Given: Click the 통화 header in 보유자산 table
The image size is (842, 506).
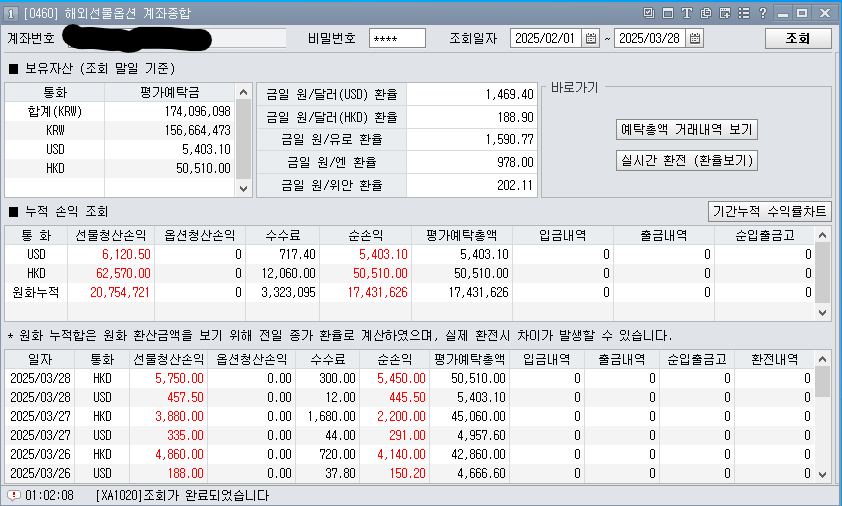Looking at the screenshot, I should pyautogui.click(x=55, y=92).
